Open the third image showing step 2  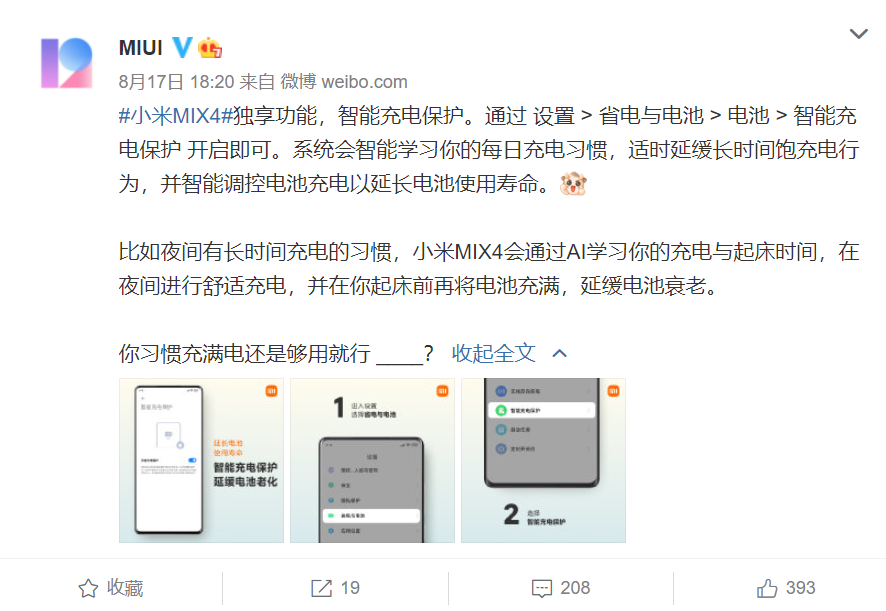tap(544, 461)
